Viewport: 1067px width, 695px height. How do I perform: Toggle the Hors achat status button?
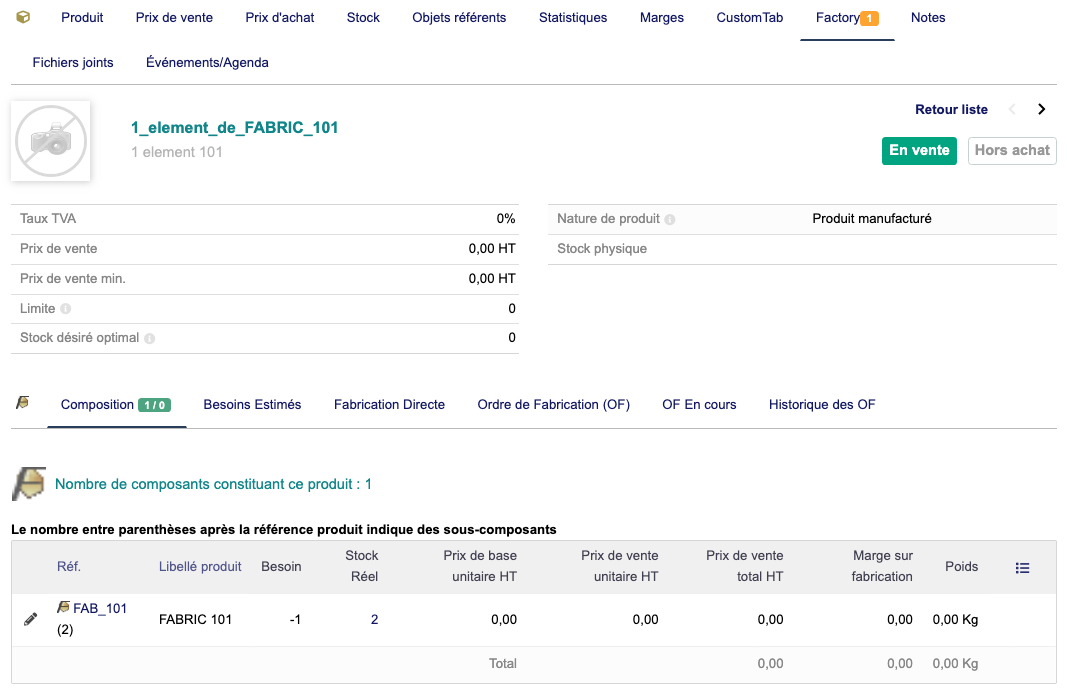(x=1012, y=150)
